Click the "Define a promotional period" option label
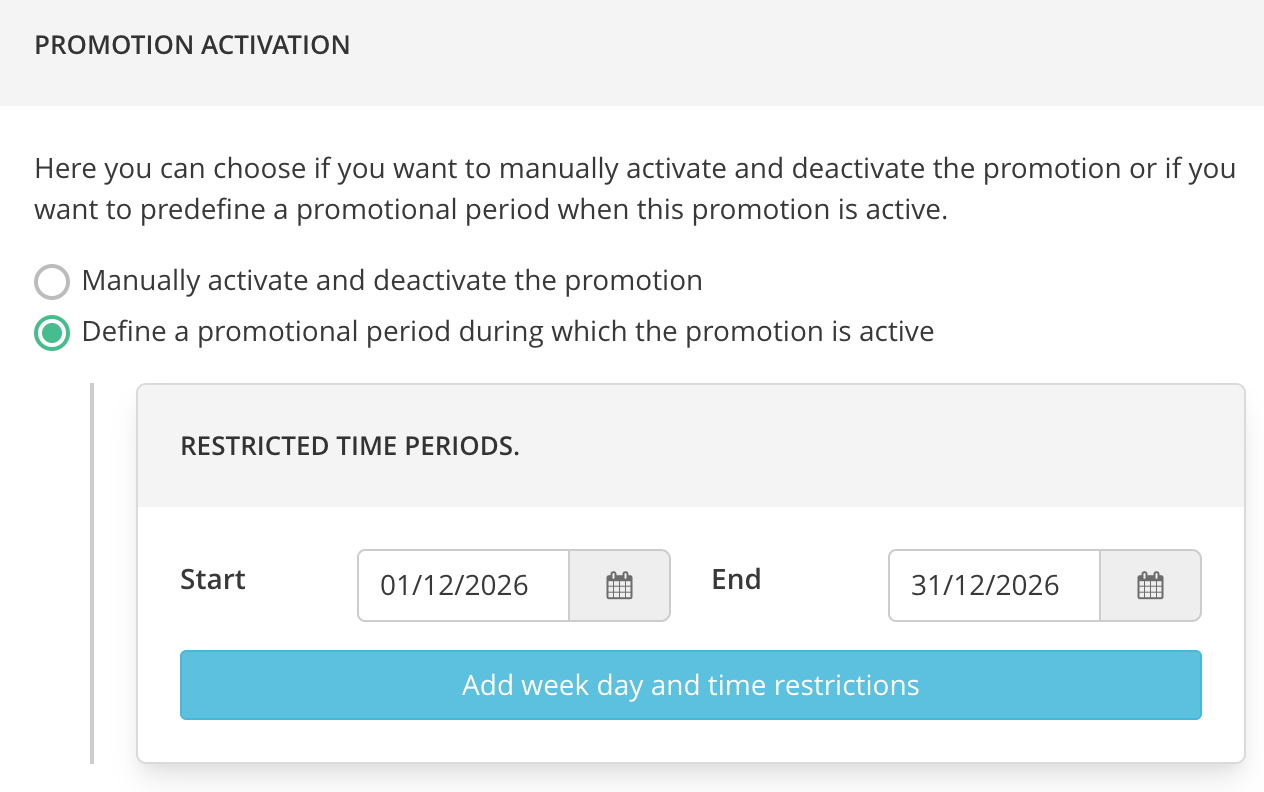 coord(508,332)
